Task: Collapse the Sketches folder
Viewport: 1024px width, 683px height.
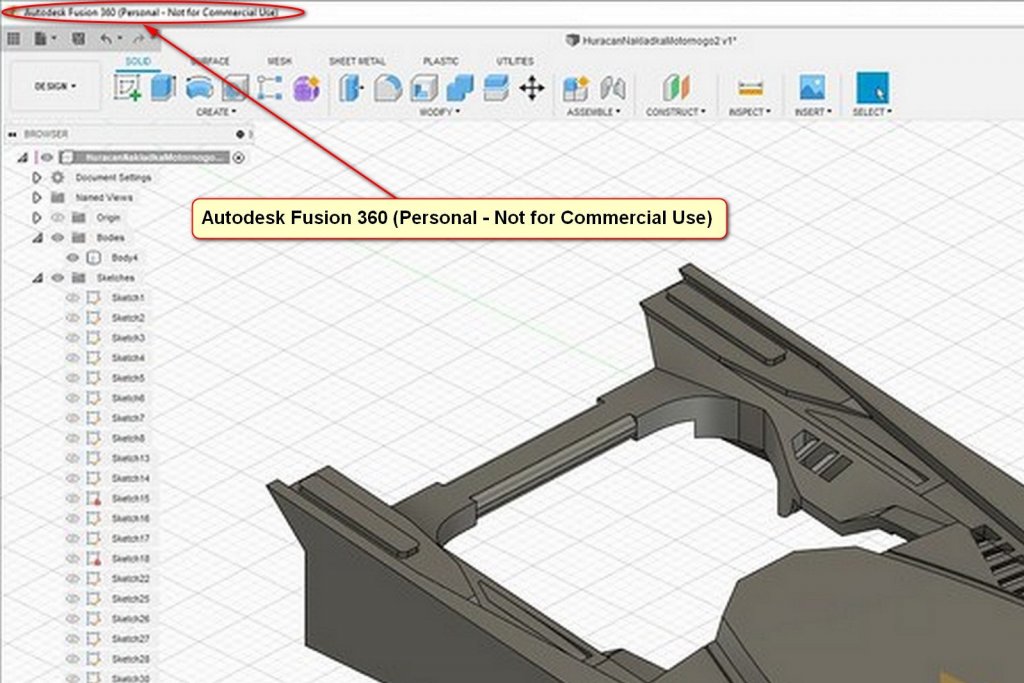Action: click(x=37, y=278)
